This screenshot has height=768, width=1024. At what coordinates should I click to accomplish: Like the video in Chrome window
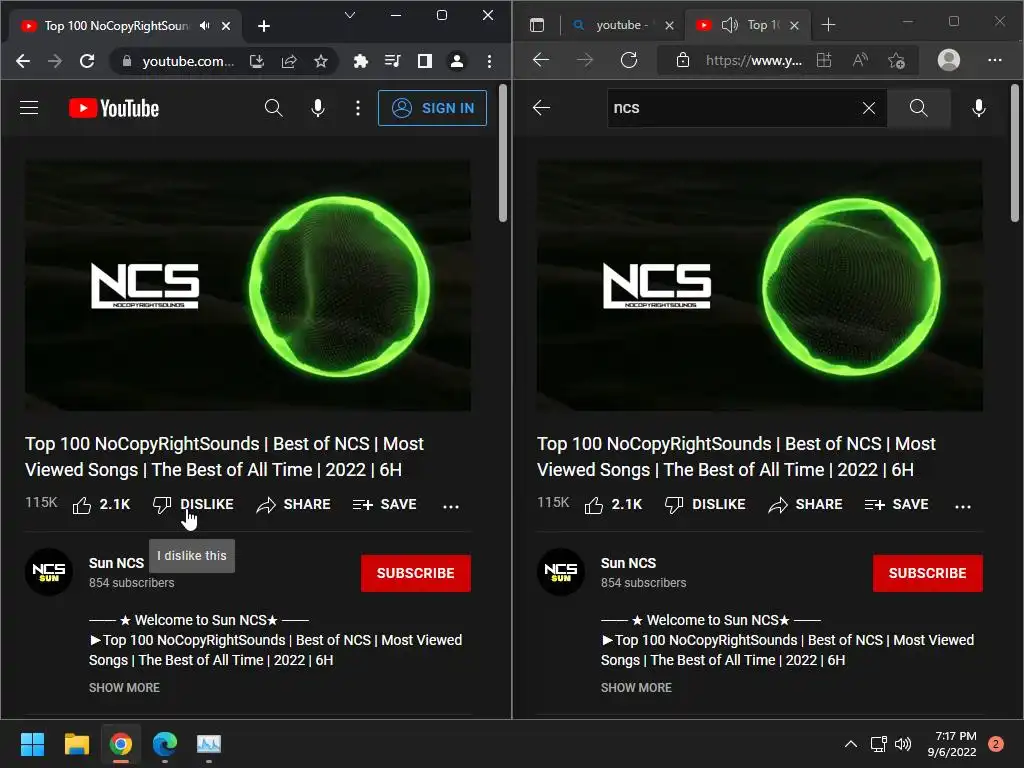click(x=101, y=505)
